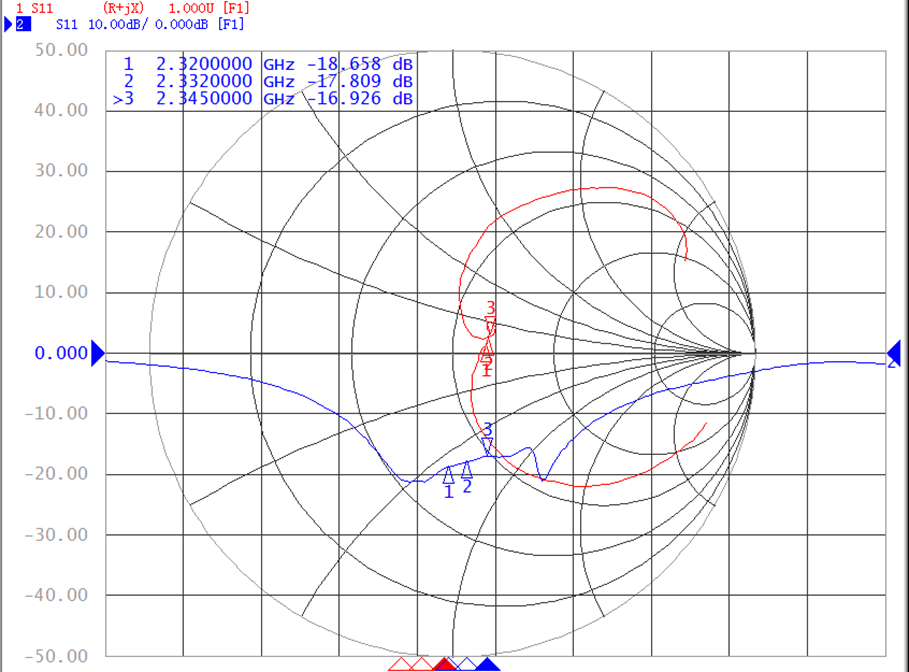
Task: Click the blue reference level arrow at 0.000
Action: tap(97, 352)
